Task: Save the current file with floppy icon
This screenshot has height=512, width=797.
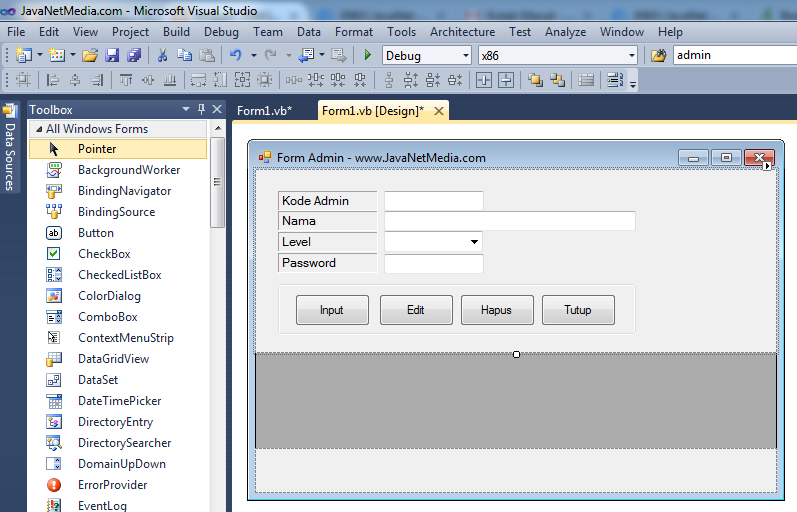Action: tap(112, 55)
